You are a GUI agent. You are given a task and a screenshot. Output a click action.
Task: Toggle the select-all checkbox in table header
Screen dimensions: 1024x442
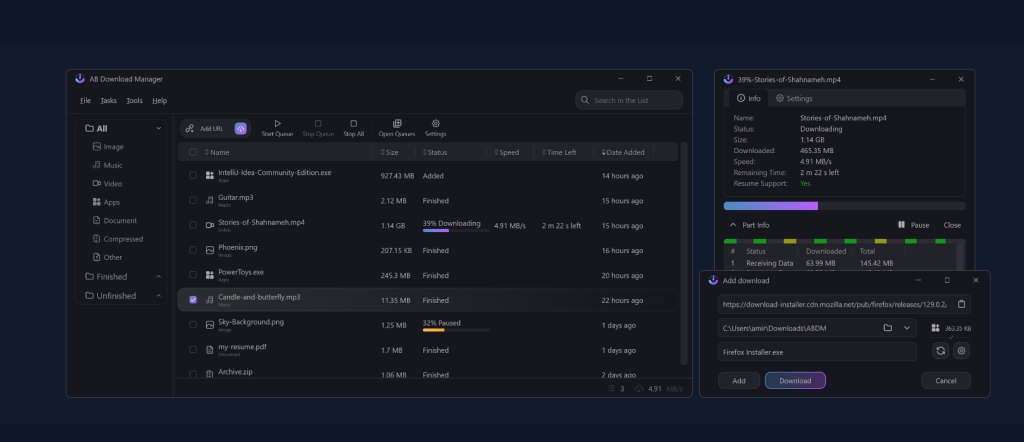tap(193, 152)
